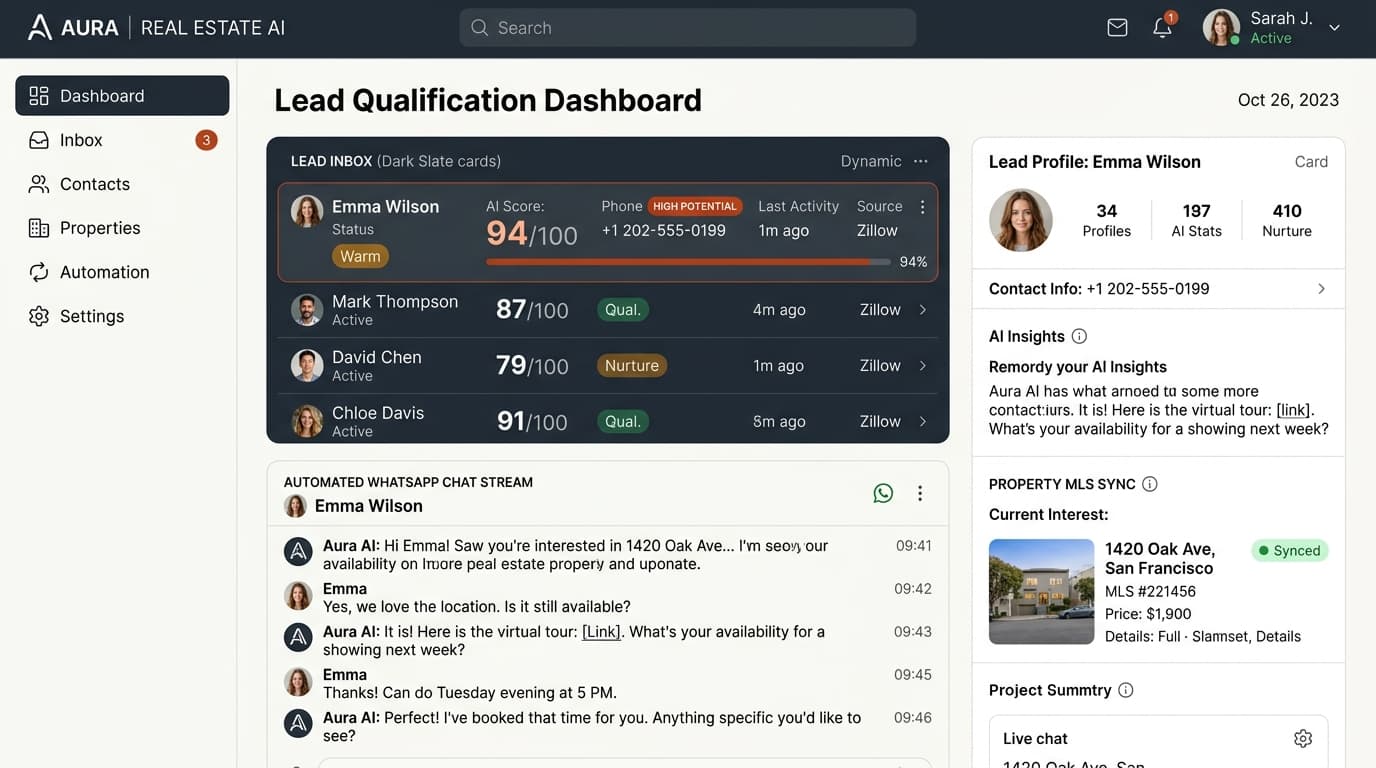Open the mail envelope icon in header
This screenshot has height=768, width=1376.
point(1117,28)
